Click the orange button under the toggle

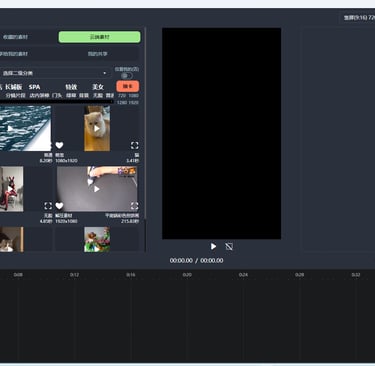128,86
